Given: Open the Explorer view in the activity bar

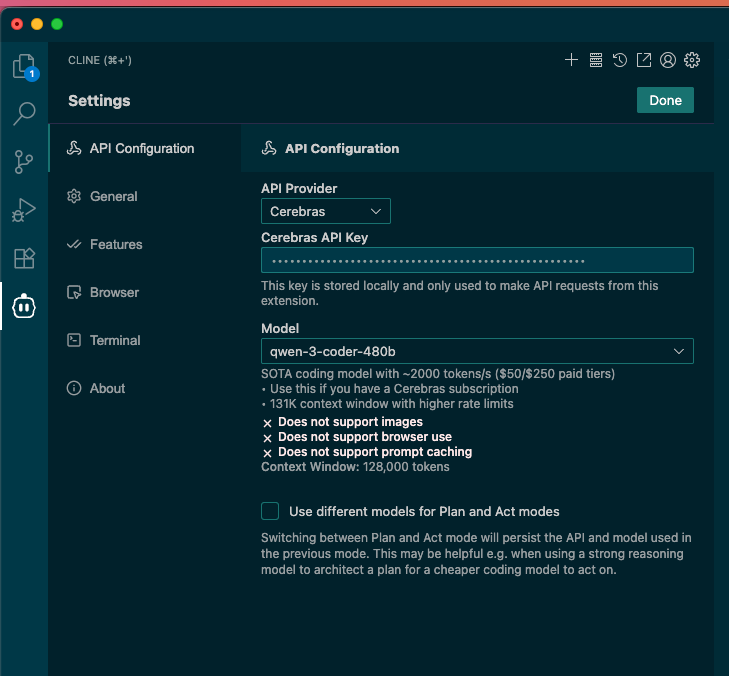Looking at the screenshot, I should pos(24,66).
